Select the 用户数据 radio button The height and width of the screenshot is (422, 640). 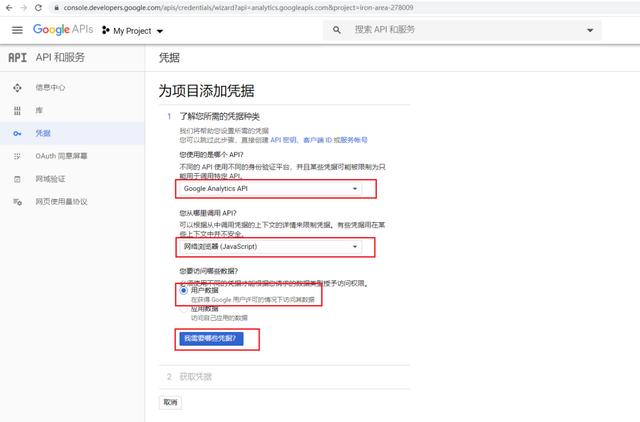(x=184, y=290)
